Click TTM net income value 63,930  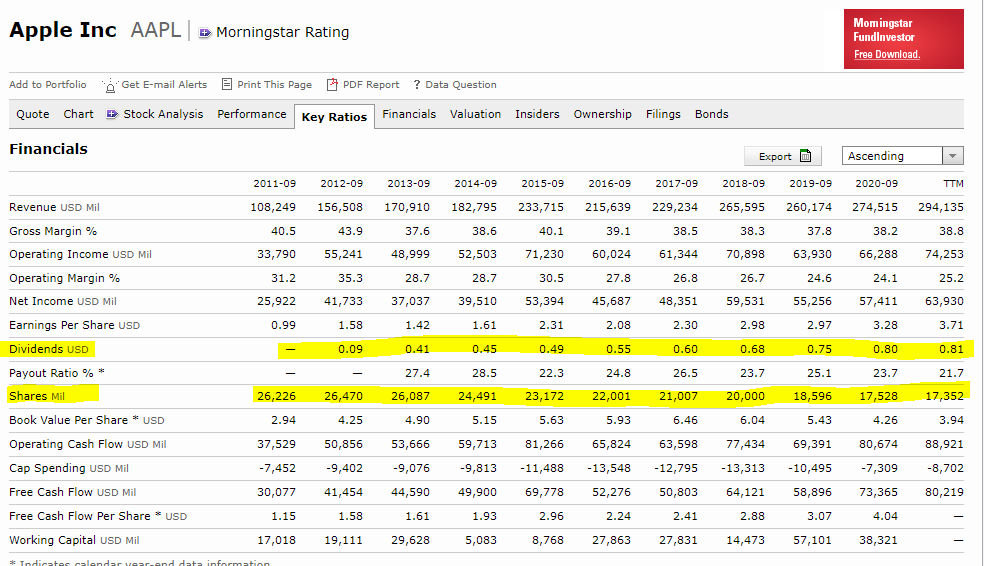(944, 302)
